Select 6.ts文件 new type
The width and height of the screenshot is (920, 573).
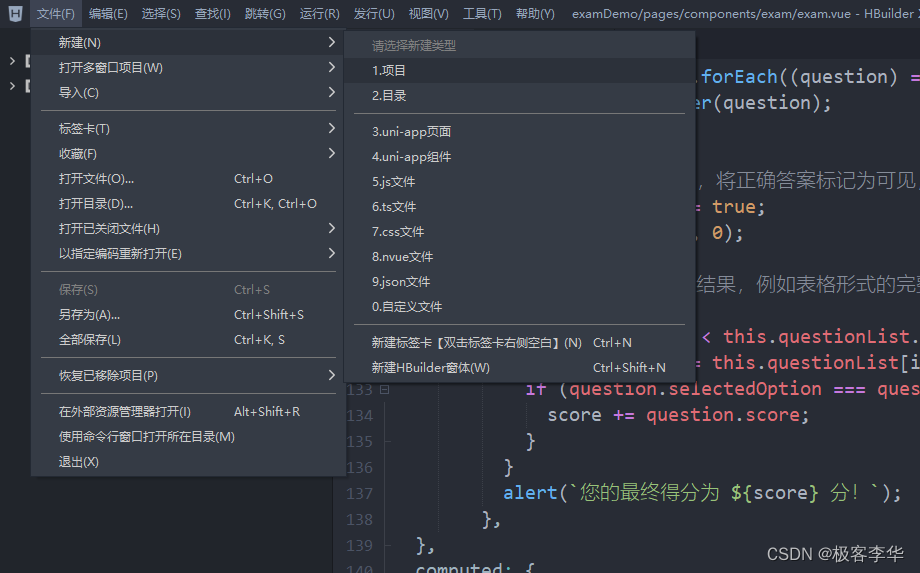coord(519,206)
